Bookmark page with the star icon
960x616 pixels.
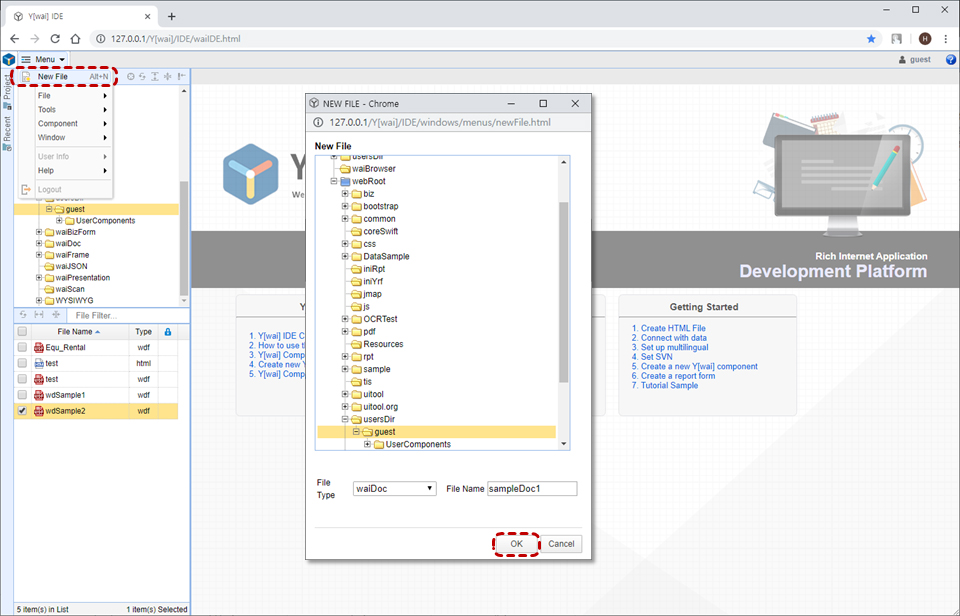tap(871, 39)
